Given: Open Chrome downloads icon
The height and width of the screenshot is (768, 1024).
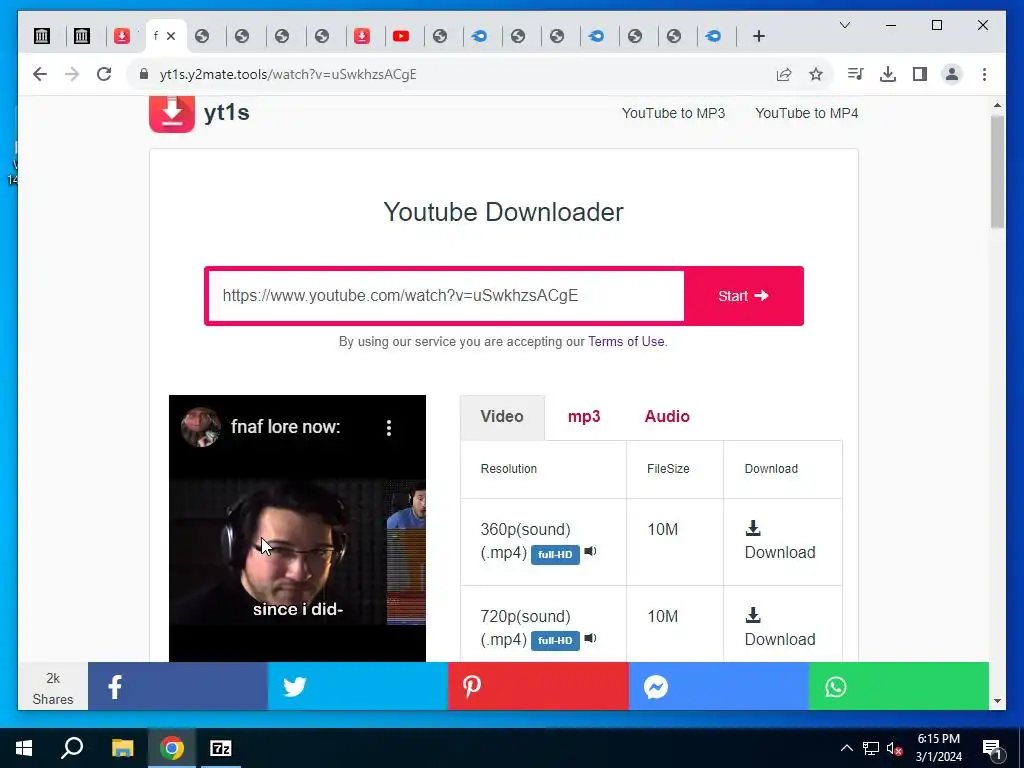Looking at the screenshot, I should coord(888,74).
